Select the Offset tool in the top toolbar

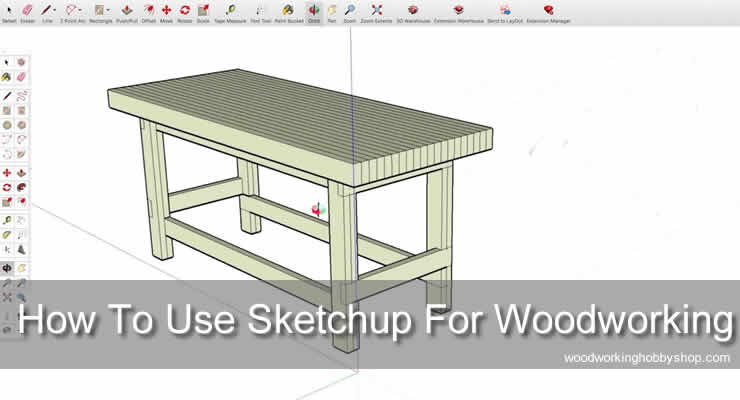[148, 9]
